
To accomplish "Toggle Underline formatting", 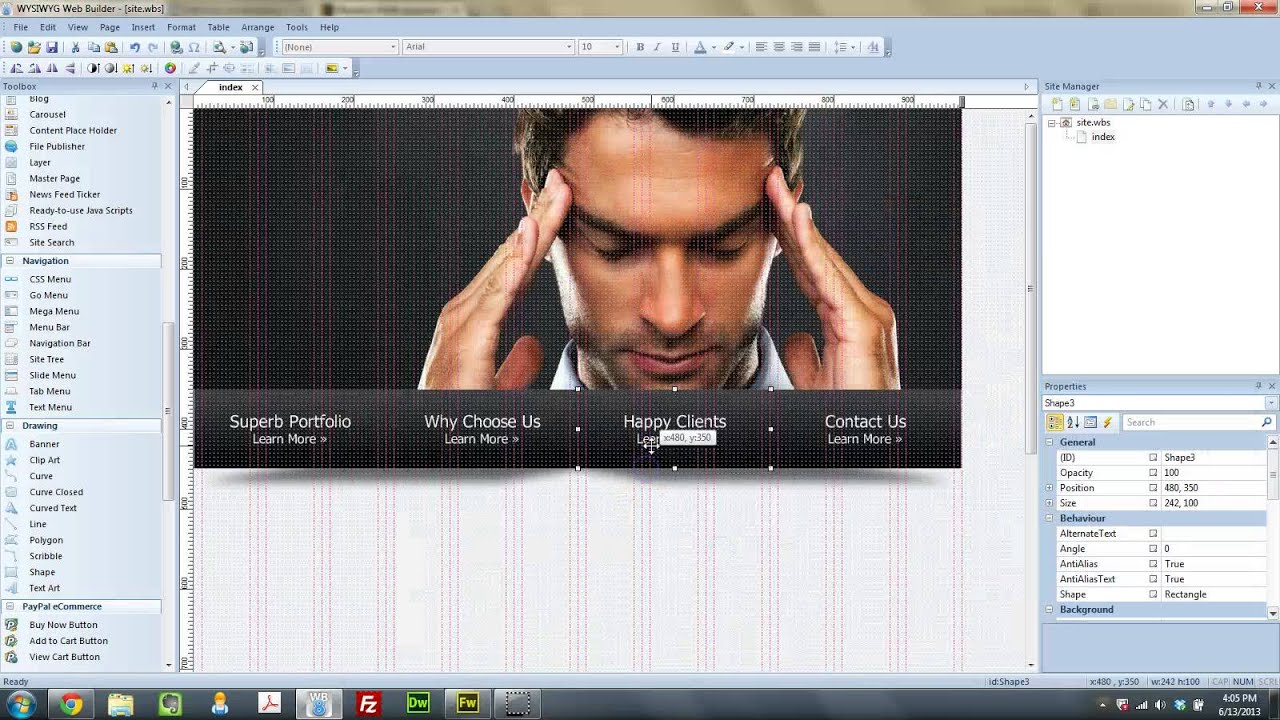I will (x=675, y=47).
